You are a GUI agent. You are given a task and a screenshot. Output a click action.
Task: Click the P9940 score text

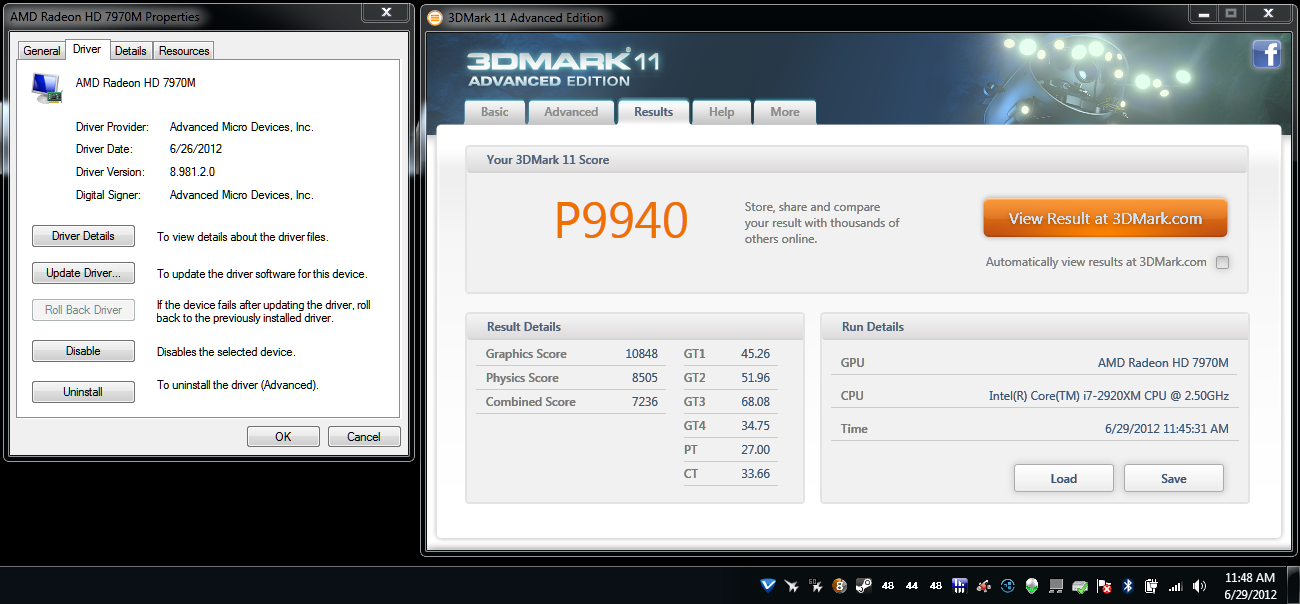point(621,221)
